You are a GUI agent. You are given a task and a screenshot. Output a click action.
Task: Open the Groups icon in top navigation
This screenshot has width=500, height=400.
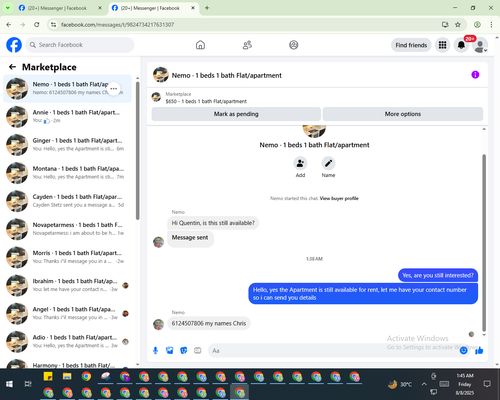click(x=293, y=45)
